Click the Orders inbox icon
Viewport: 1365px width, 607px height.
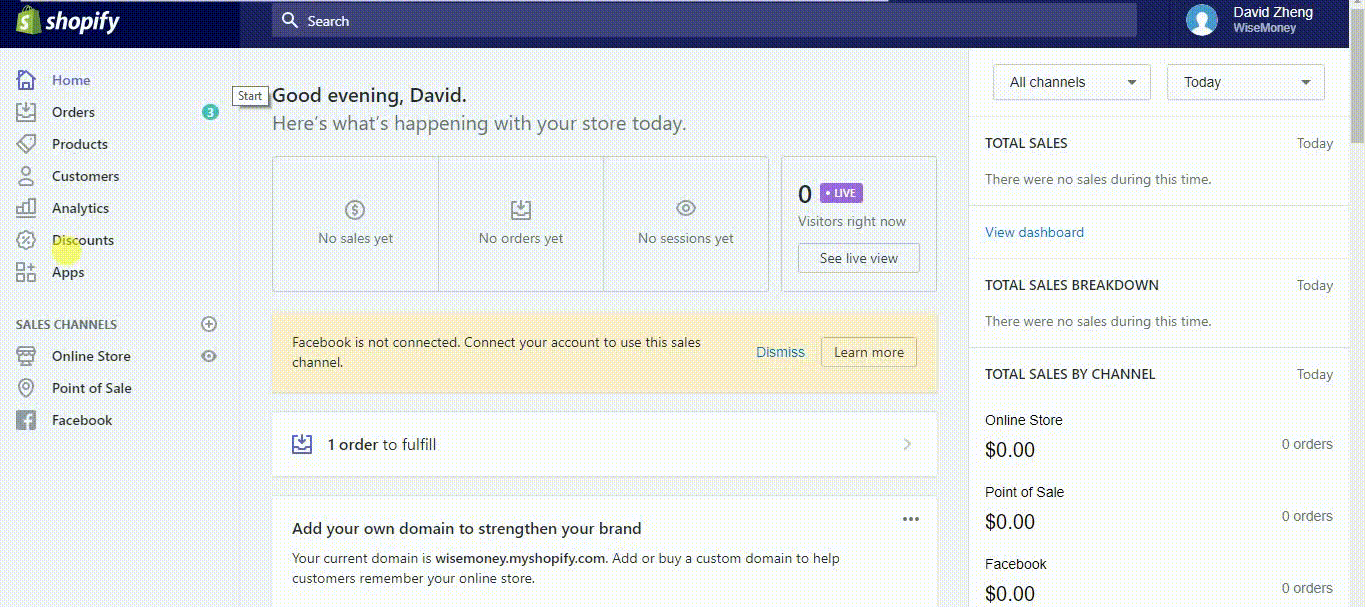click(x=26, y=112)
